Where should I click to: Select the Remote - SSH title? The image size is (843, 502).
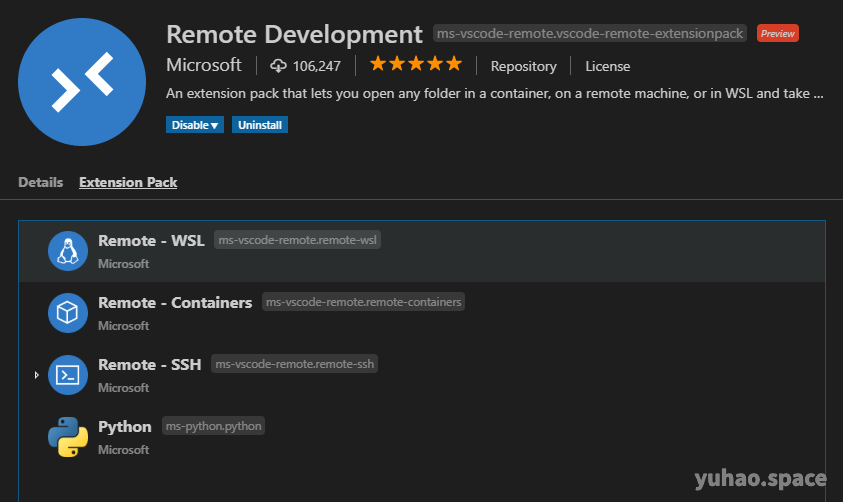(149, 364)
